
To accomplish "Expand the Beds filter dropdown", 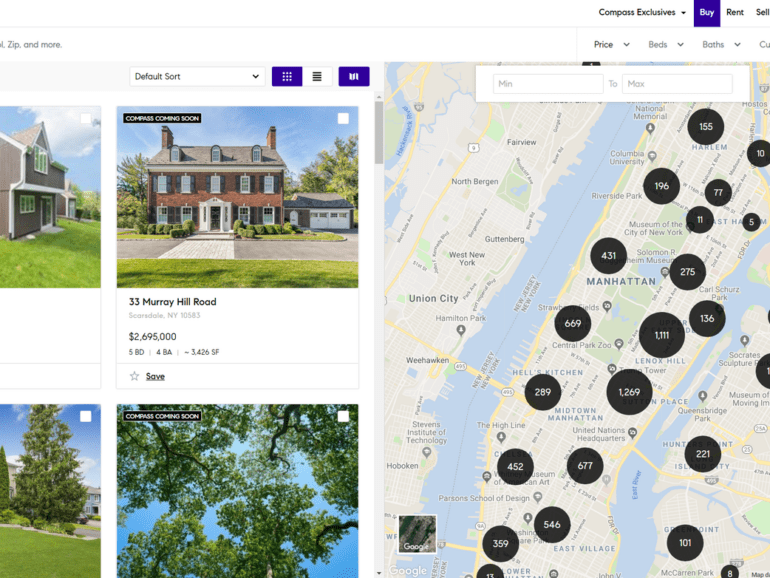I will coord(666,45).
